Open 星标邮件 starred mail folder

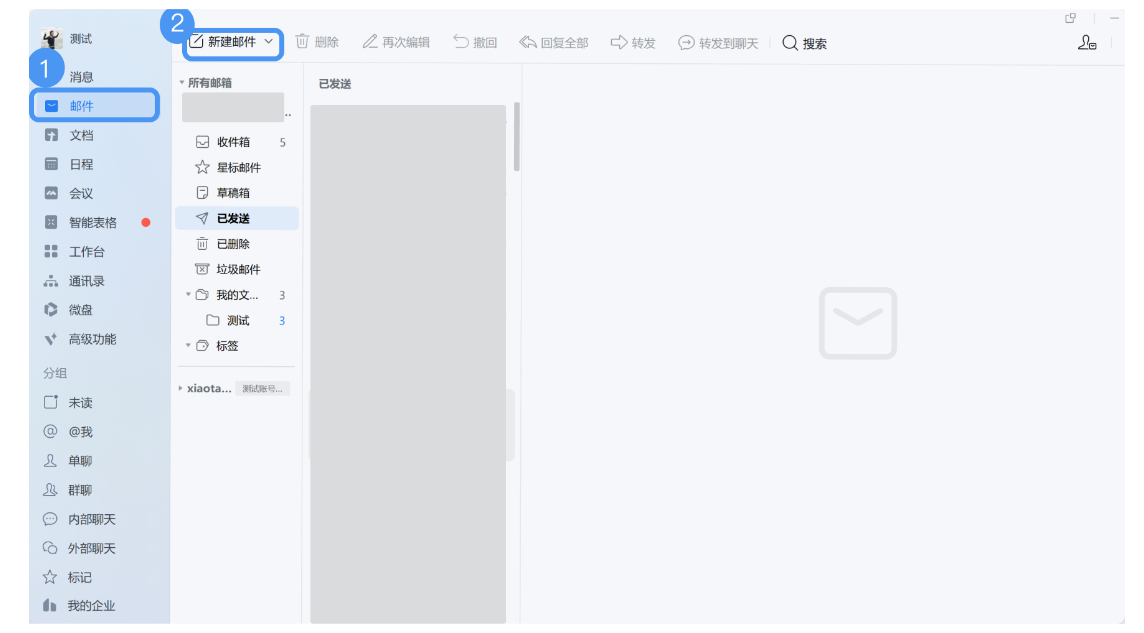pos(239,166)
